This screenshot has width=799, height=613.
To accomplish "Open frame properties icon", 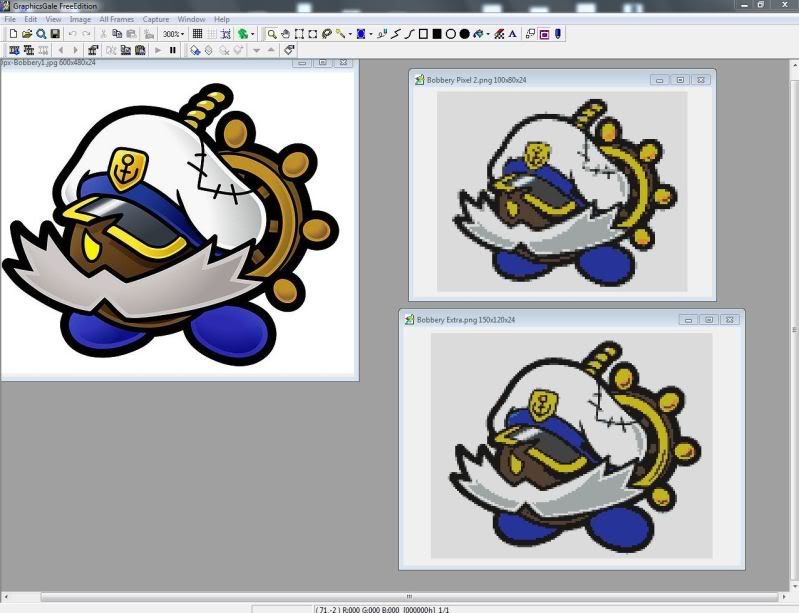I will [x=93, y=50].
